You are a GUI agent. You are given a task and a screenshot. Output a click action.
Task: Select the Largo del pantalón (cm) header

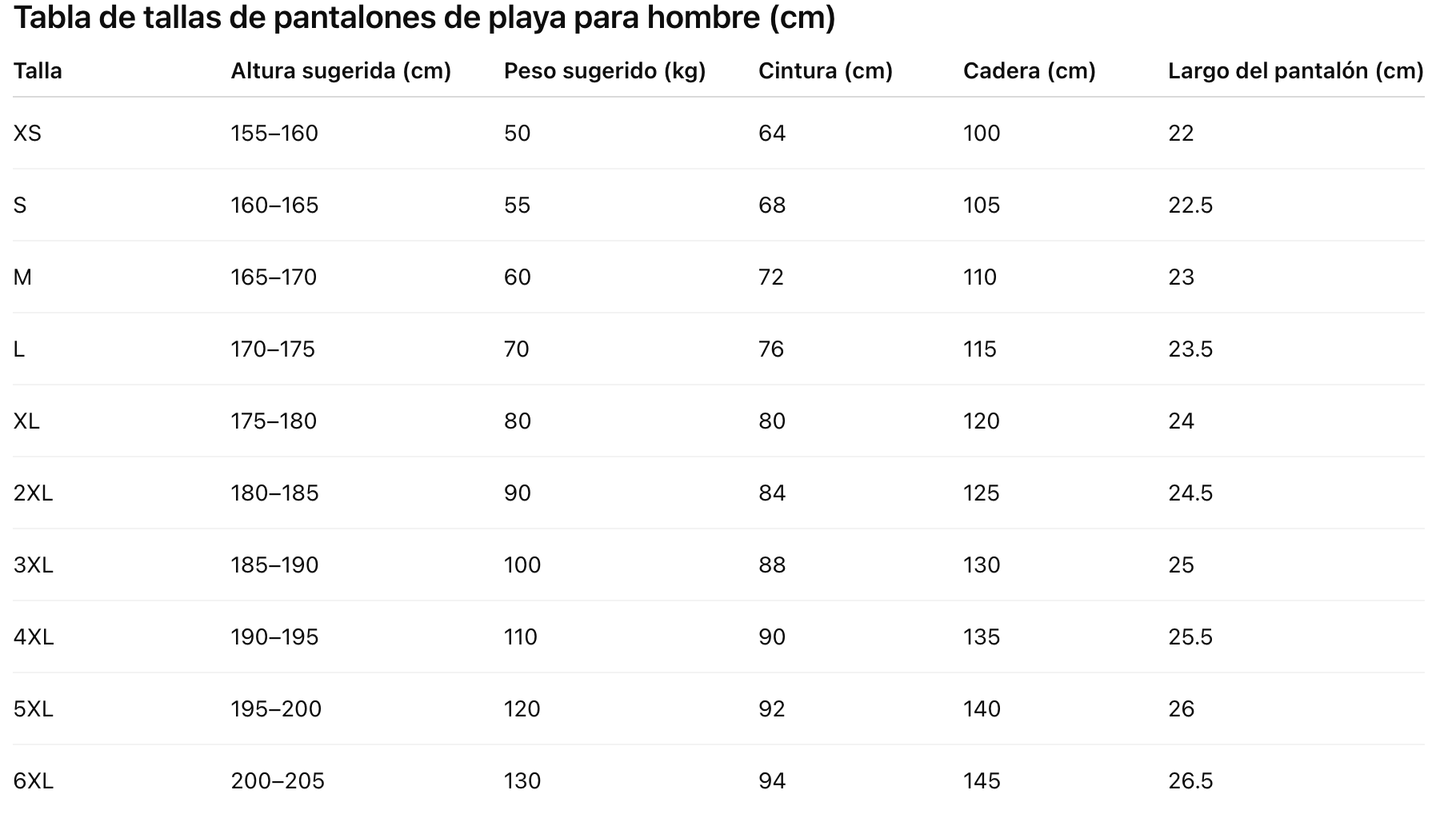(x=1295, y=71)
